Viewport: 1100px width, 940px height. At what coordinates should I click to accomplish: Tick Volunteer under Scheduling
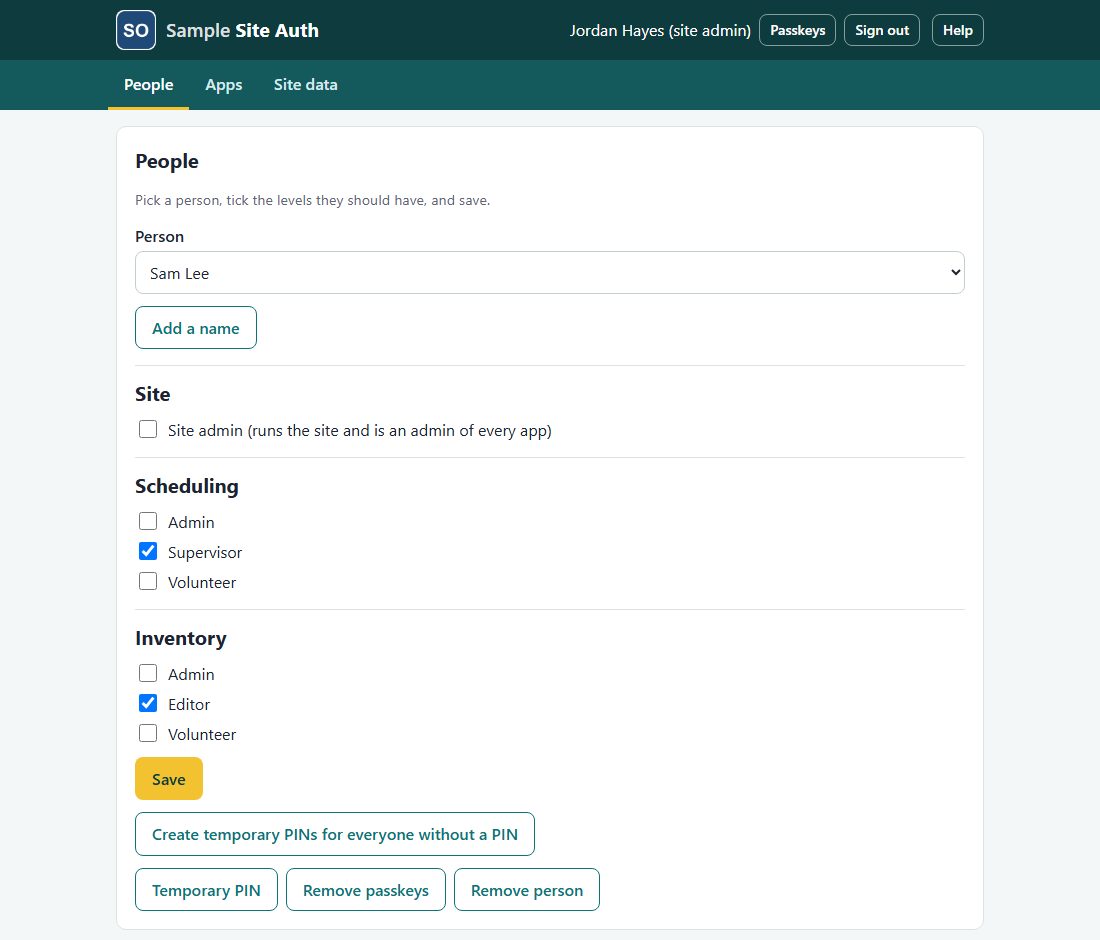[148, 582]
